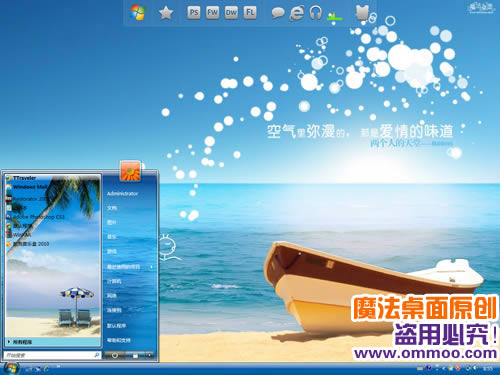This screenshot has height=375, width=500.
Task: Open the PS Photoshop dock icon
Action: pos(194,13)
